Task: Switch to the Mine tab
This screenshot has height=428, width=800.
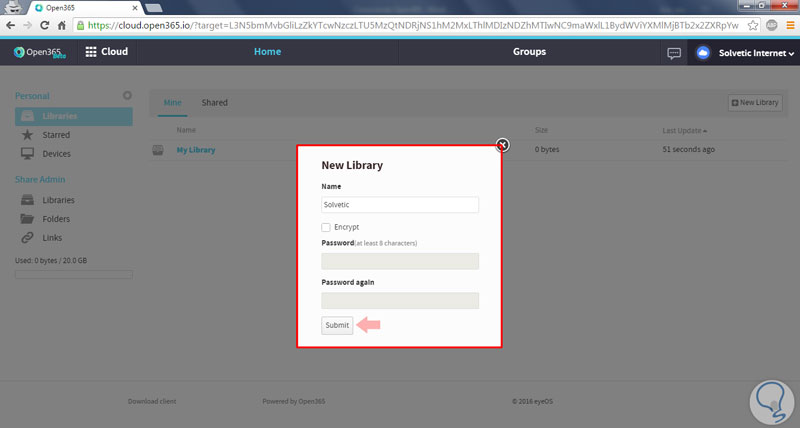Action: 172,103
